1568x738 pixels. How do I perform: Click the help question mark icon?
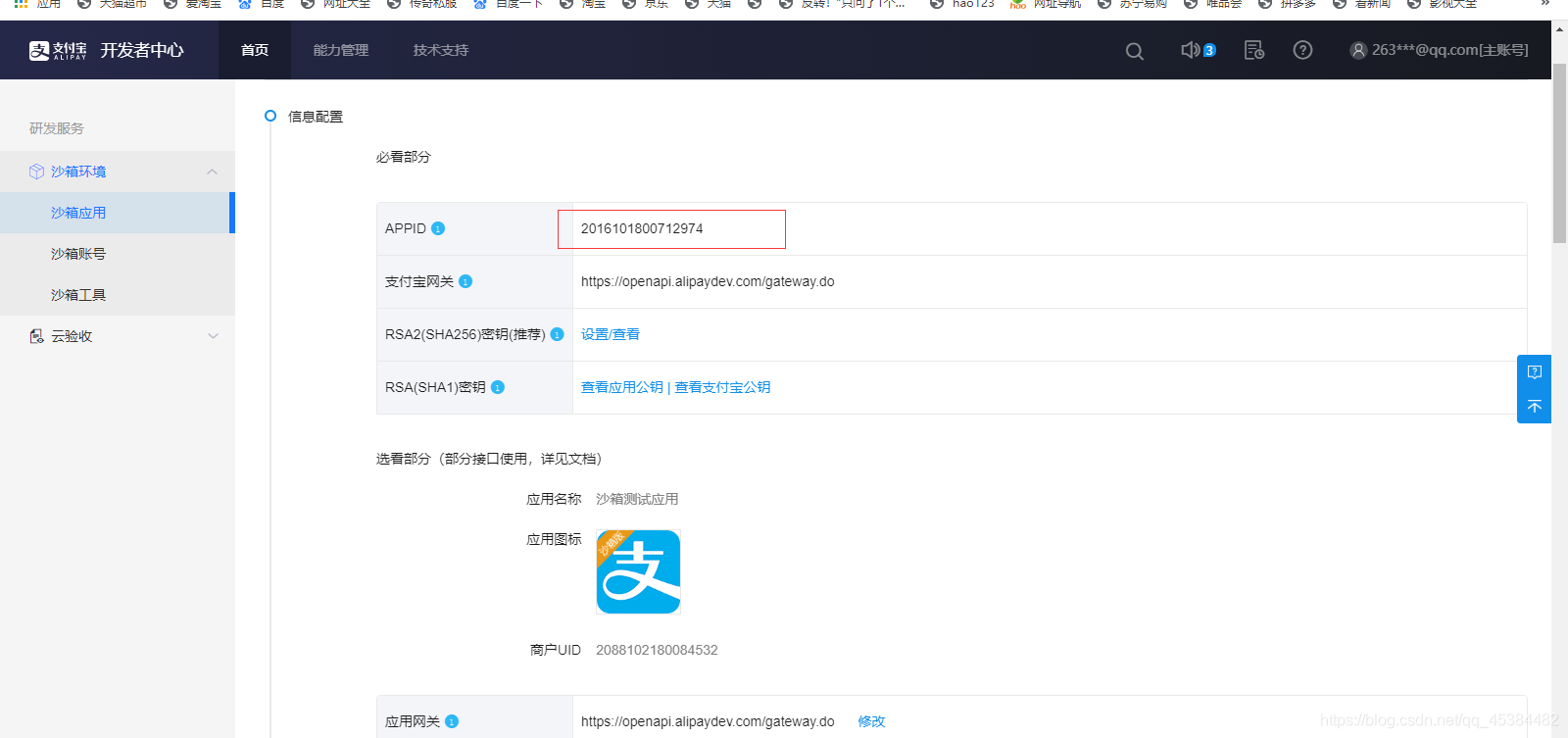point(1302,50)
